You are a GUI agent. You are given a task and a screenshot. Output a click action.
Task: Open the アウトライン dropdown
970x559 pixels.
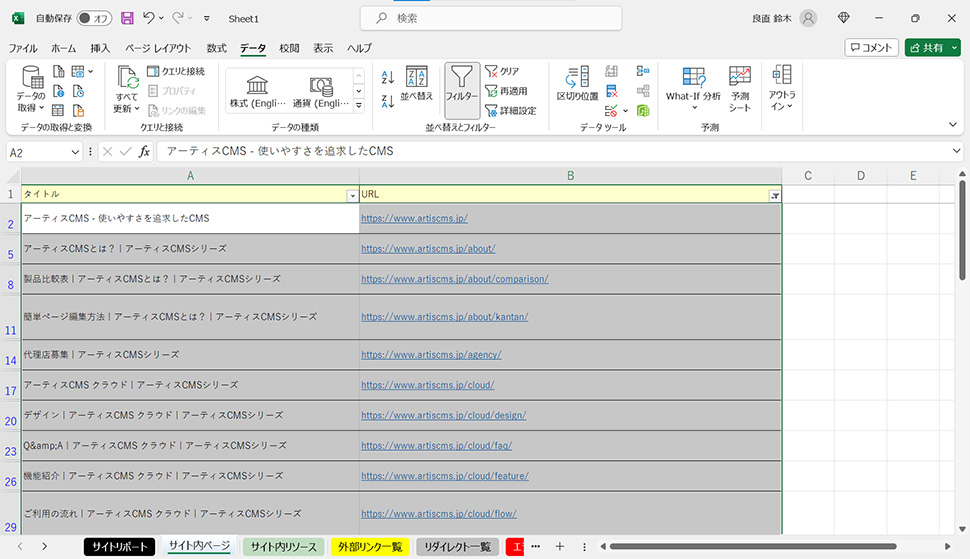[x=782, y=88]
